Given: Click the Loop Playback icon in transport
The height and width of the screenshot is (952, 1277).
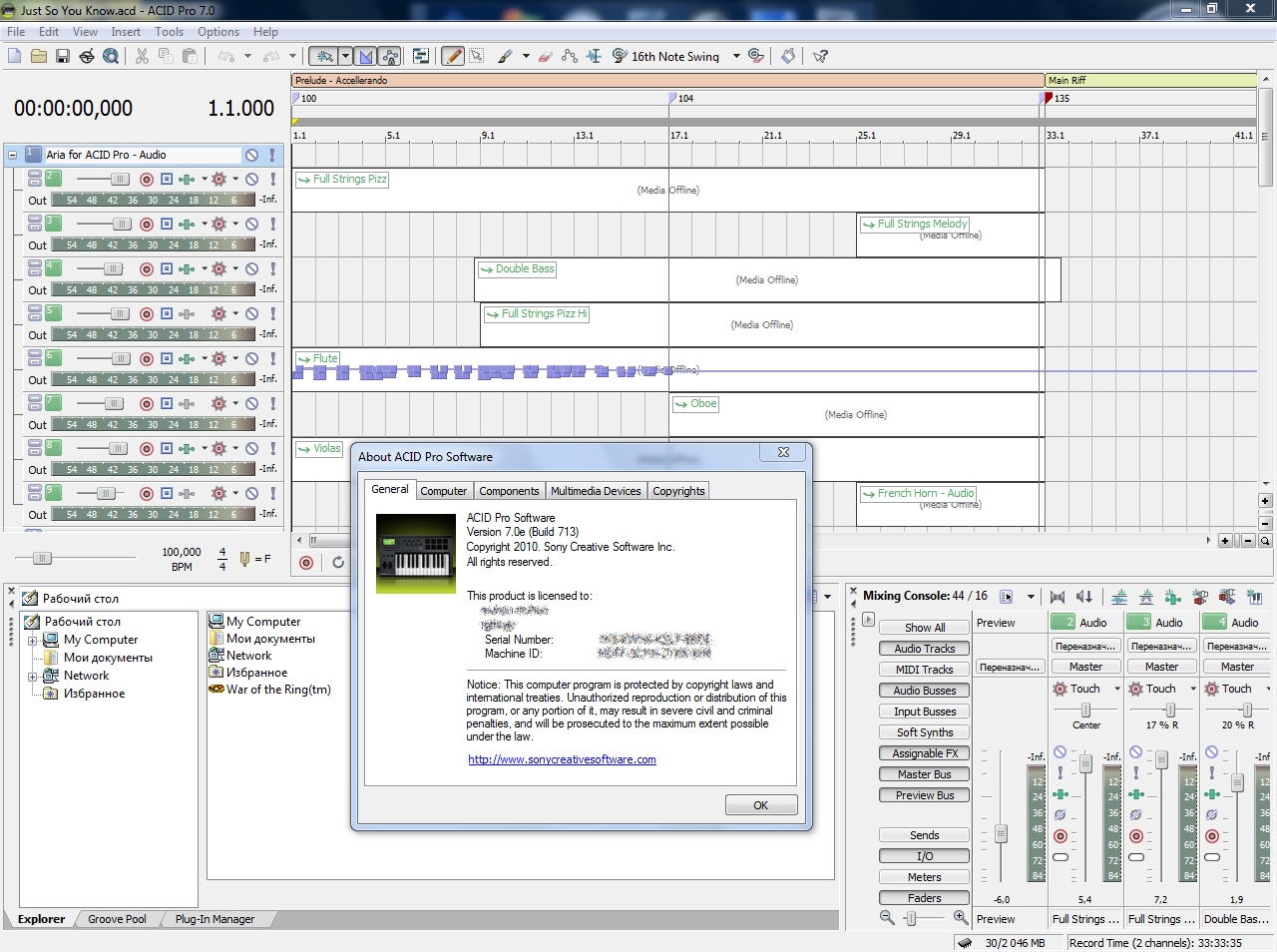Looking at the screenshot, I should tap(338, 563).
